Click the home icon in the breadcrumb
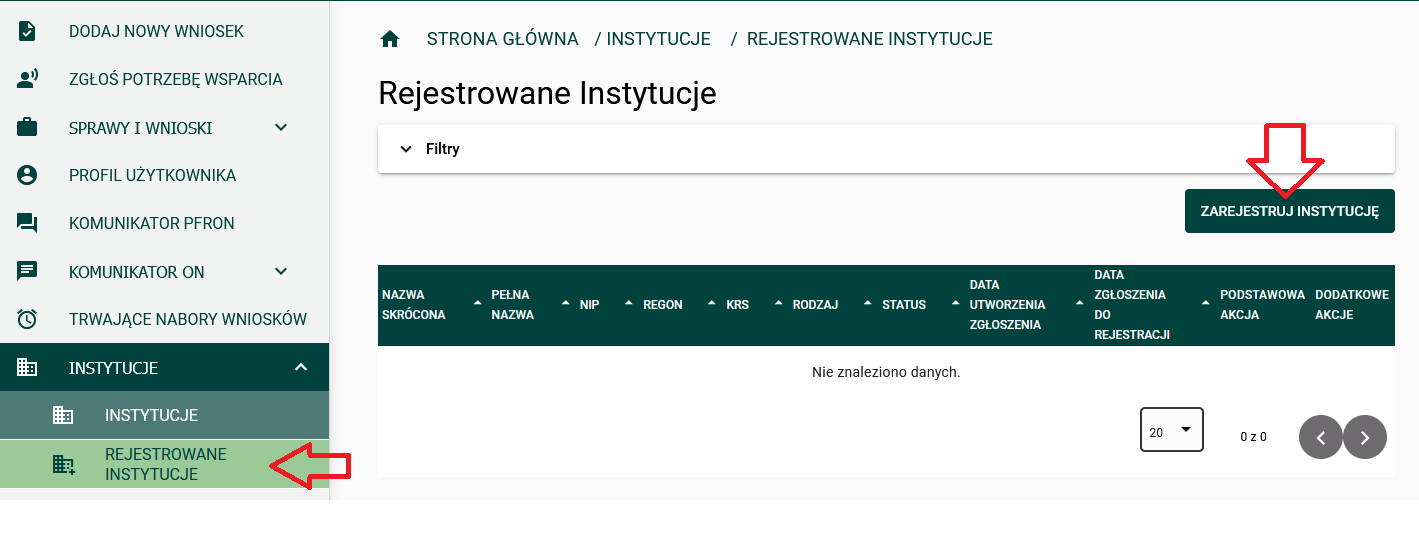1419x546 pixels. pos(390,39)
